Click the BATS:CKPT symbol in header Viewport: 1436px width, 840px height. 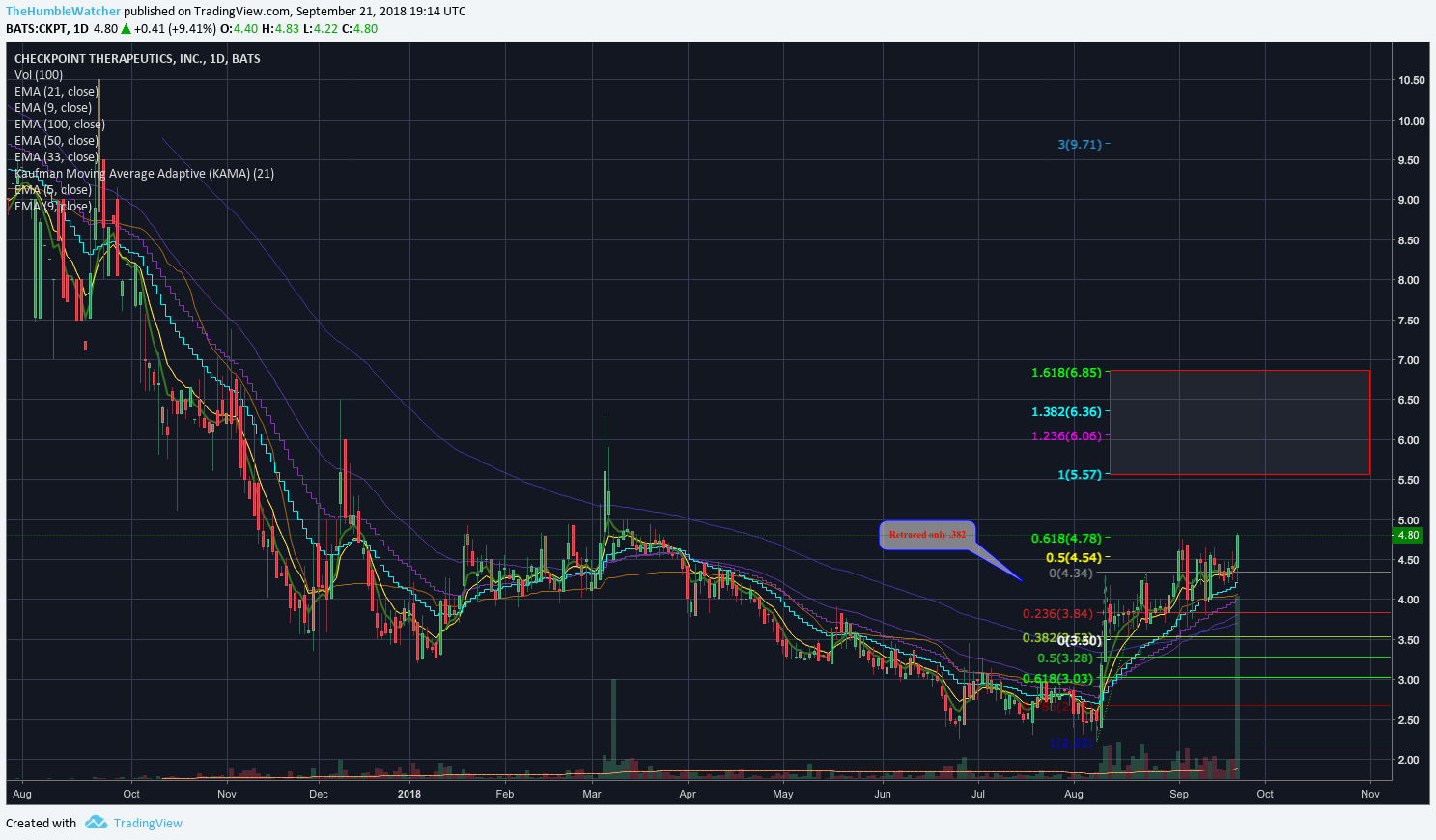36,29
